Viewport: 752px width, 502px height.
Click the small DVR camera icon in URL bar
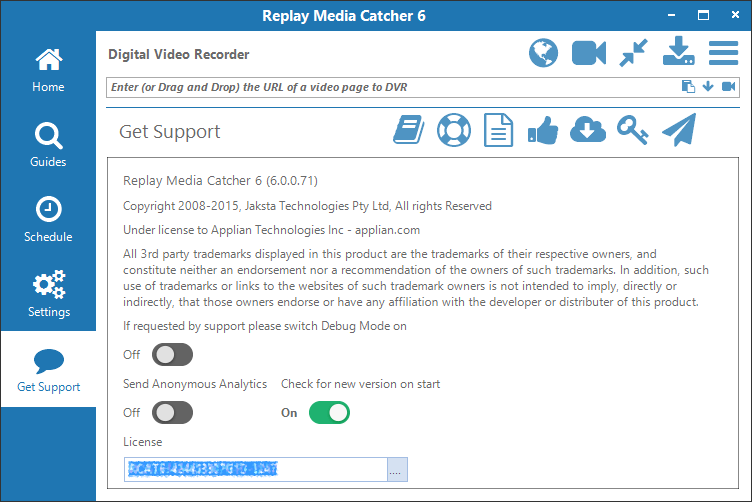click(728, 87)
